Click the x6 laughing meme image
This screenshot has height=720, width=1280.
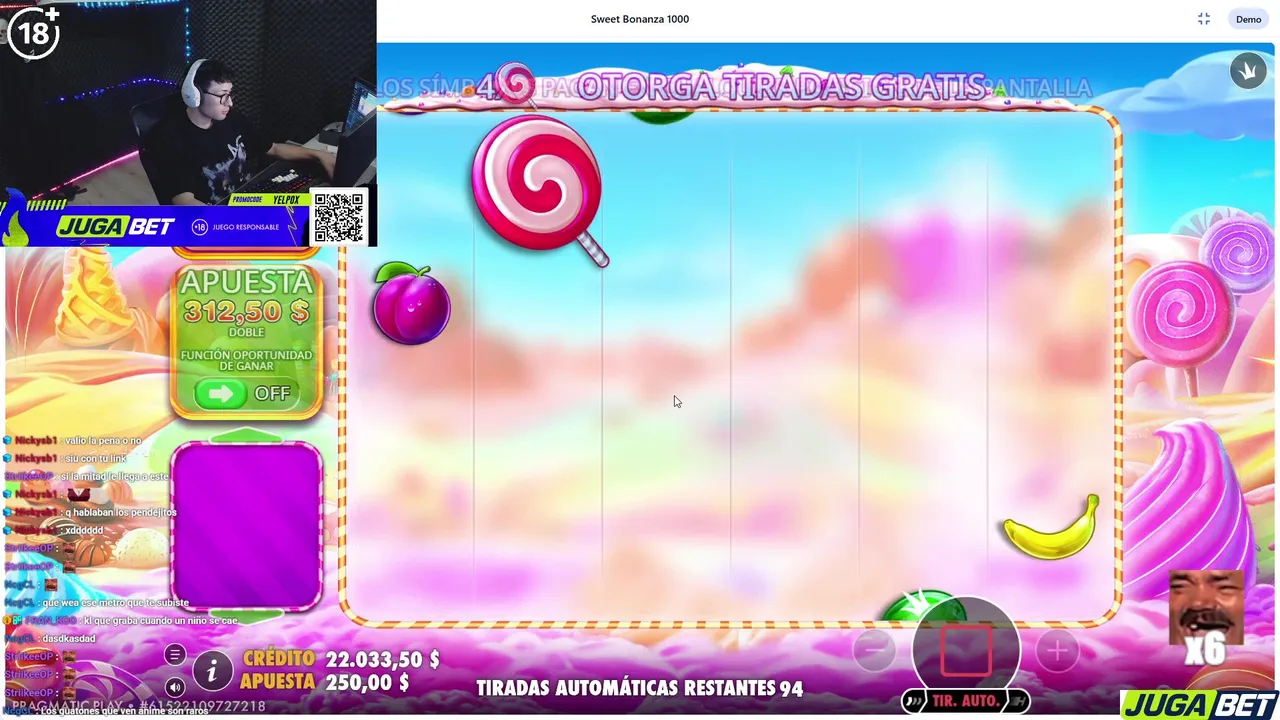pyautogui.click(x=1206, y=618)
